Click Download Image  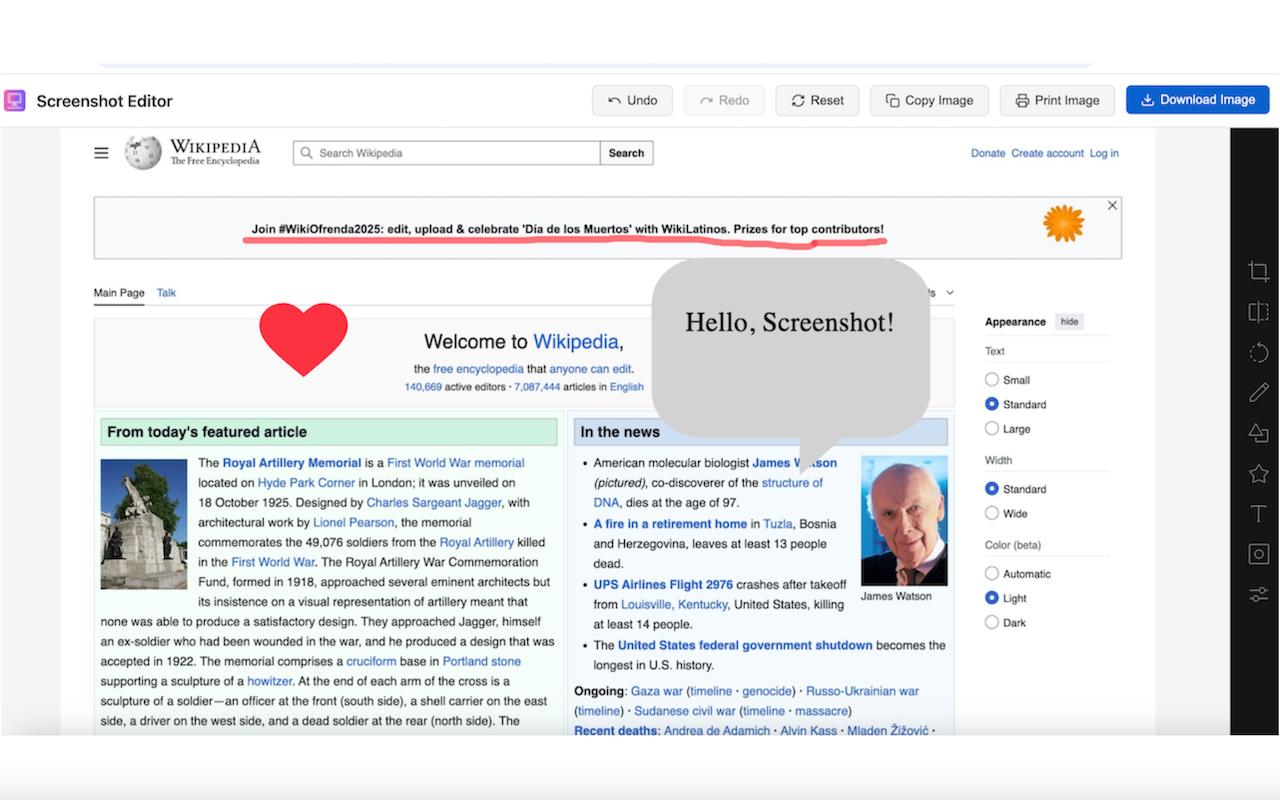tap(1198, 100)
